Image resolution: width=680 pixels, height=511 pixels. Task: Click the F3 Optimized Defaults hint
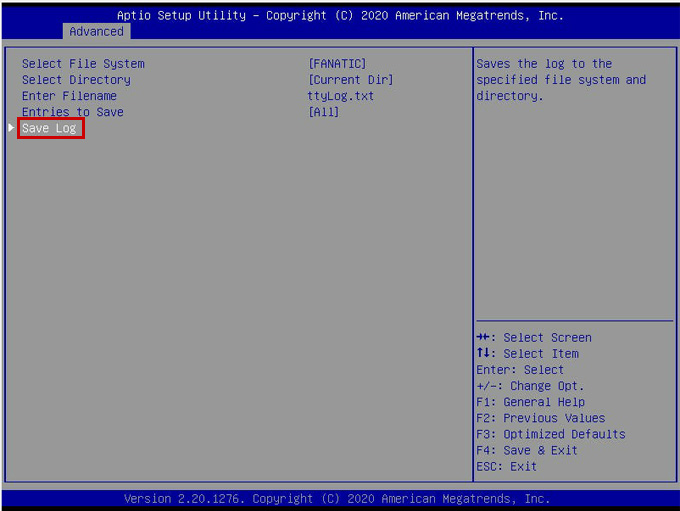550,434
